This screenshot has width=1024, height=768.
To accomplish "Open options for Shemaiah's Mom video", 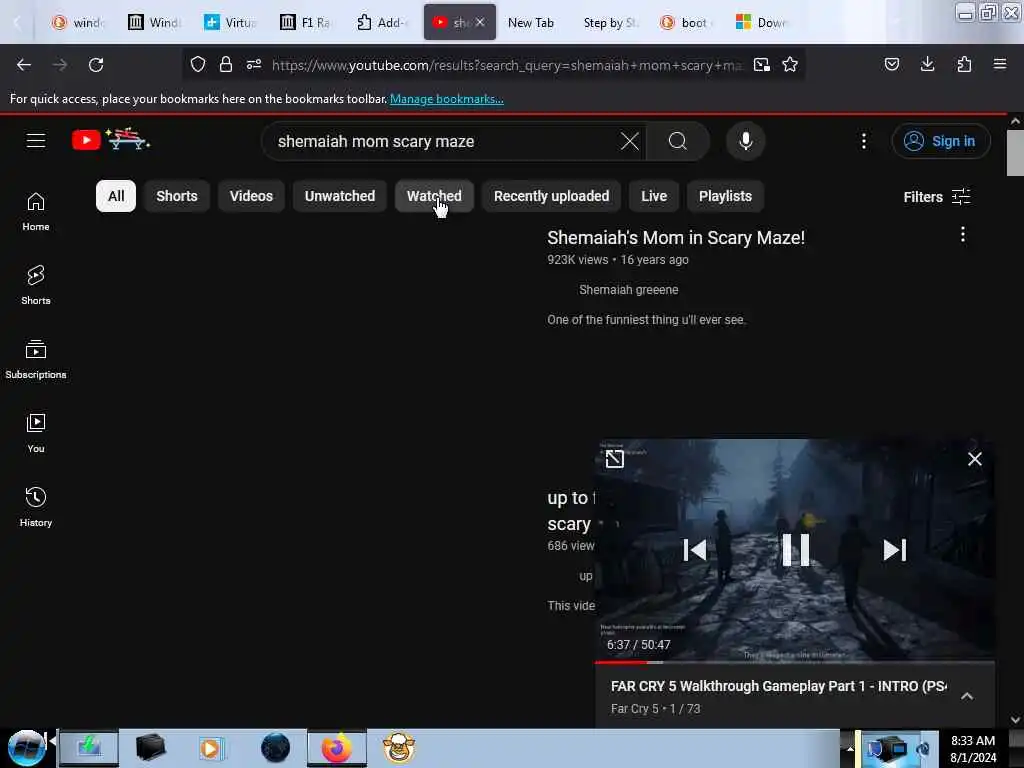I will click(963, 234).
